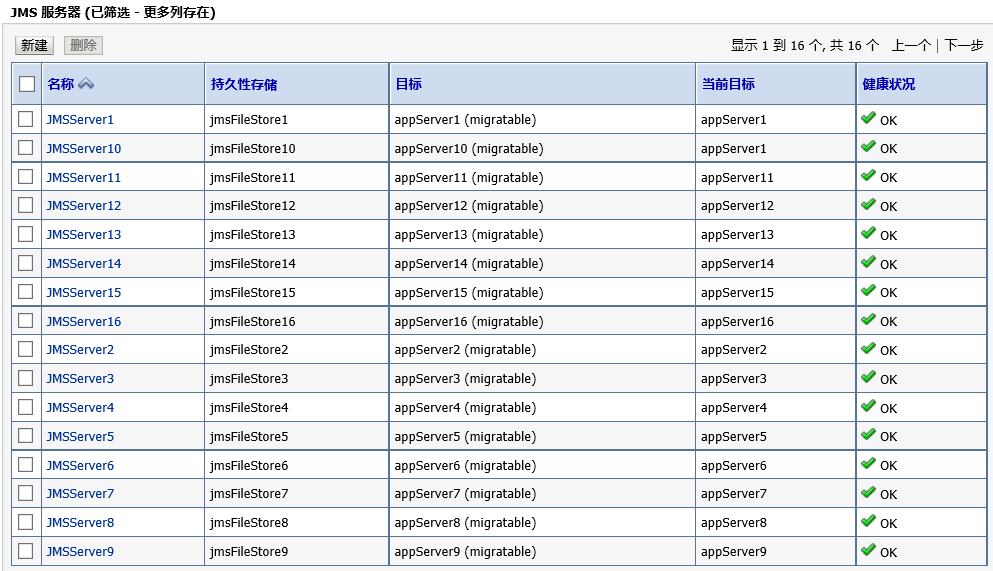
Task: Open the JMSServer12 link
Action: pos(84,206)
